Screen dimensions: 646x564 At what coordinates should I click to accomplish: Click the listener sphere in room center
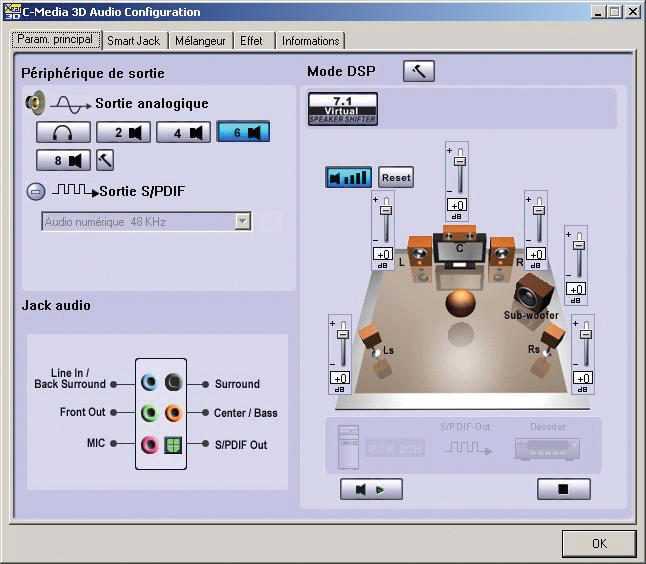coord(461,303)
